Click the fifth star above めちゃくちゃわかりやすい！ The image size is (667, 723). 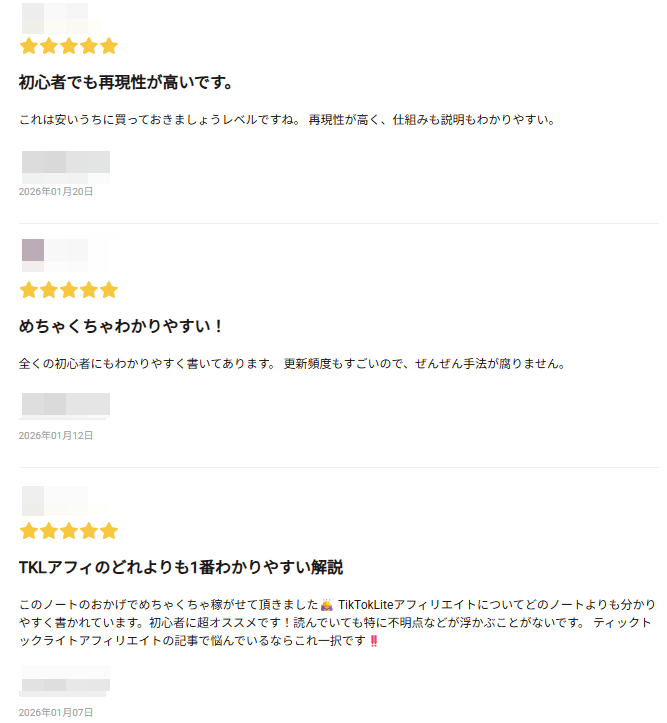pyautogui.click(x=109, y=290)
